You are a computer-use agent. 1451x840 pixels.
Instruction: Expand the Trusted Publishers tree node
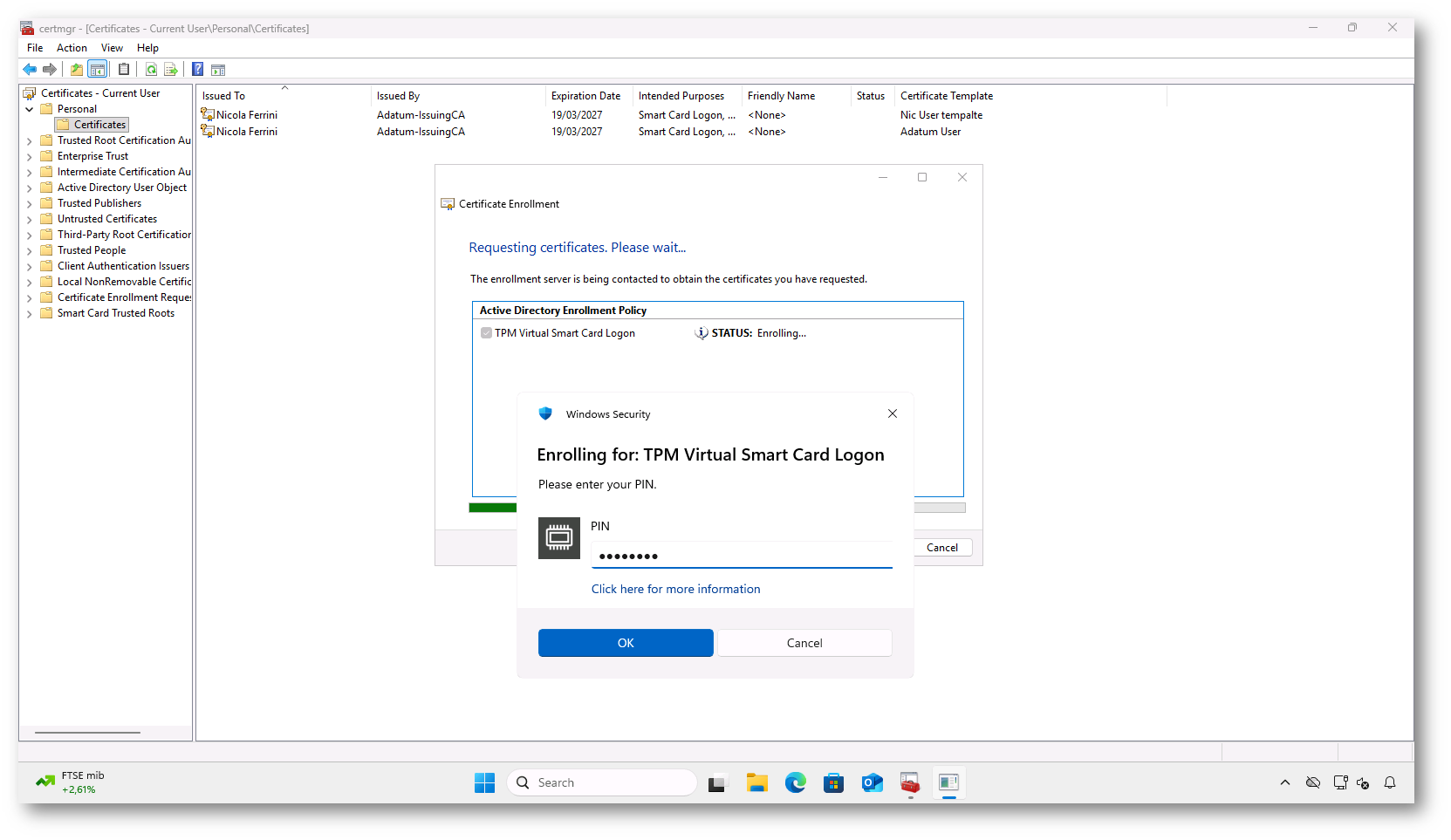point(30,203)
